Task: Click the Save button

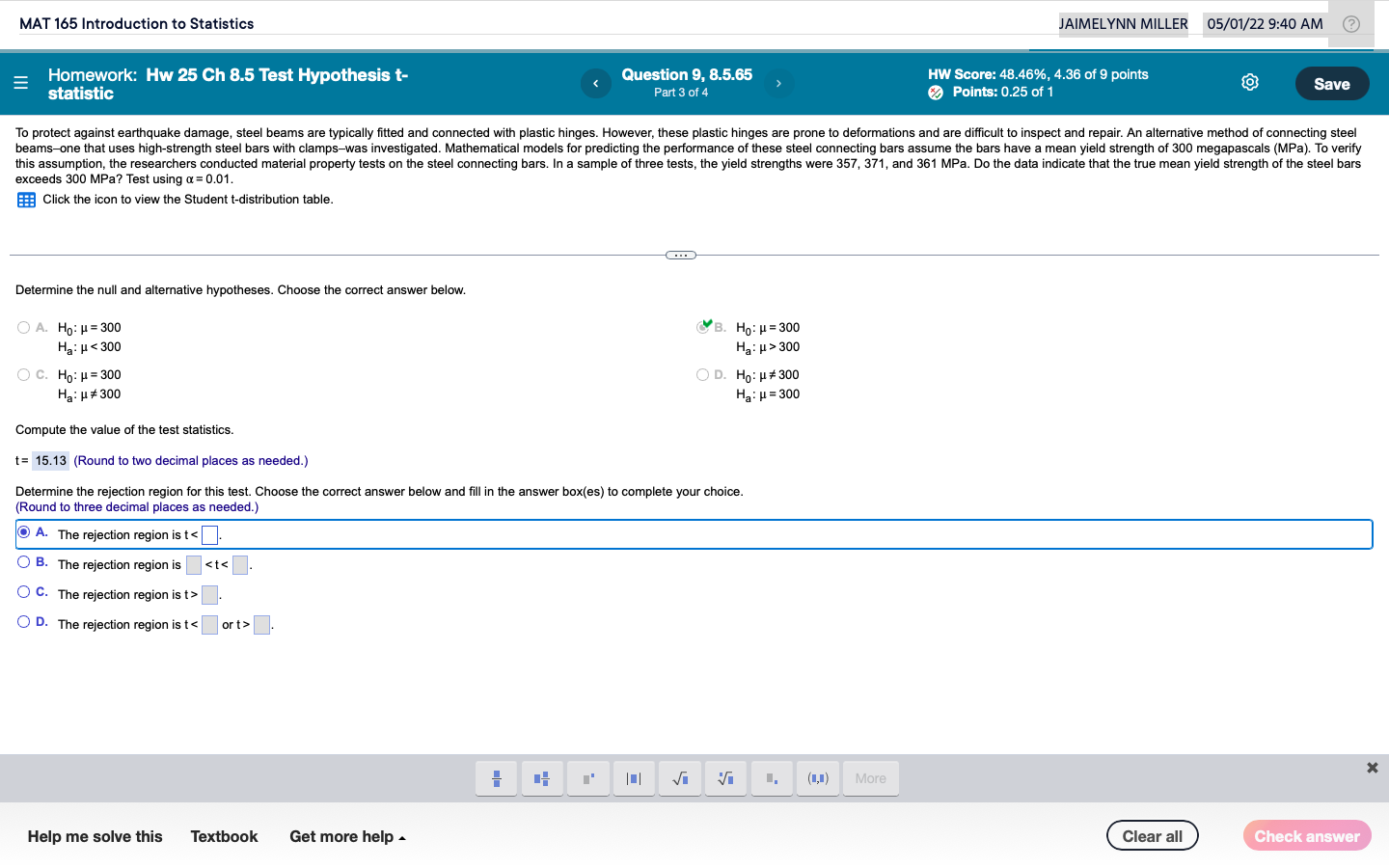Action: pos(1332,84)
